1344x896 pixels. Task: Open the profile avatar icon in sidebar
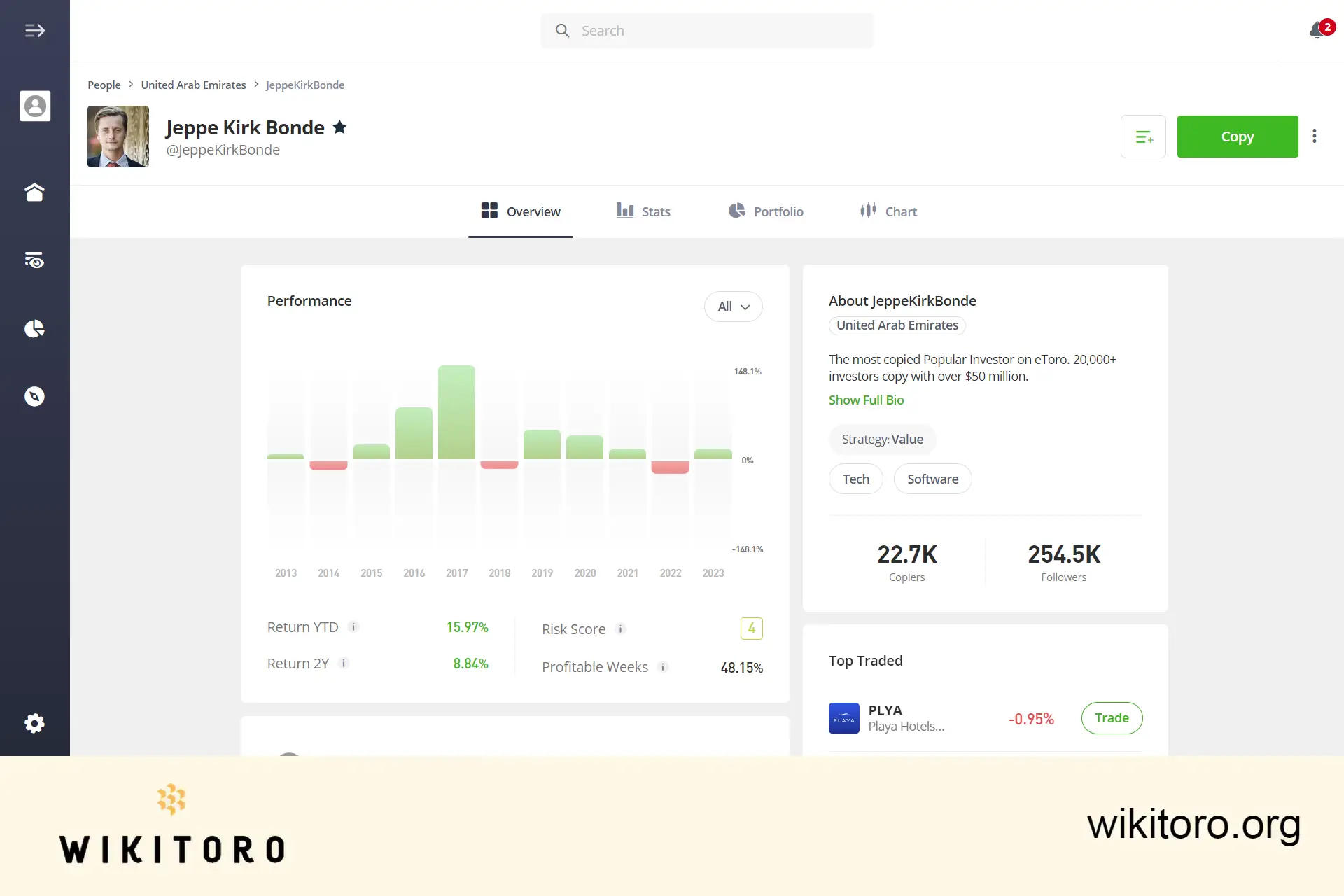pos(35,106)
